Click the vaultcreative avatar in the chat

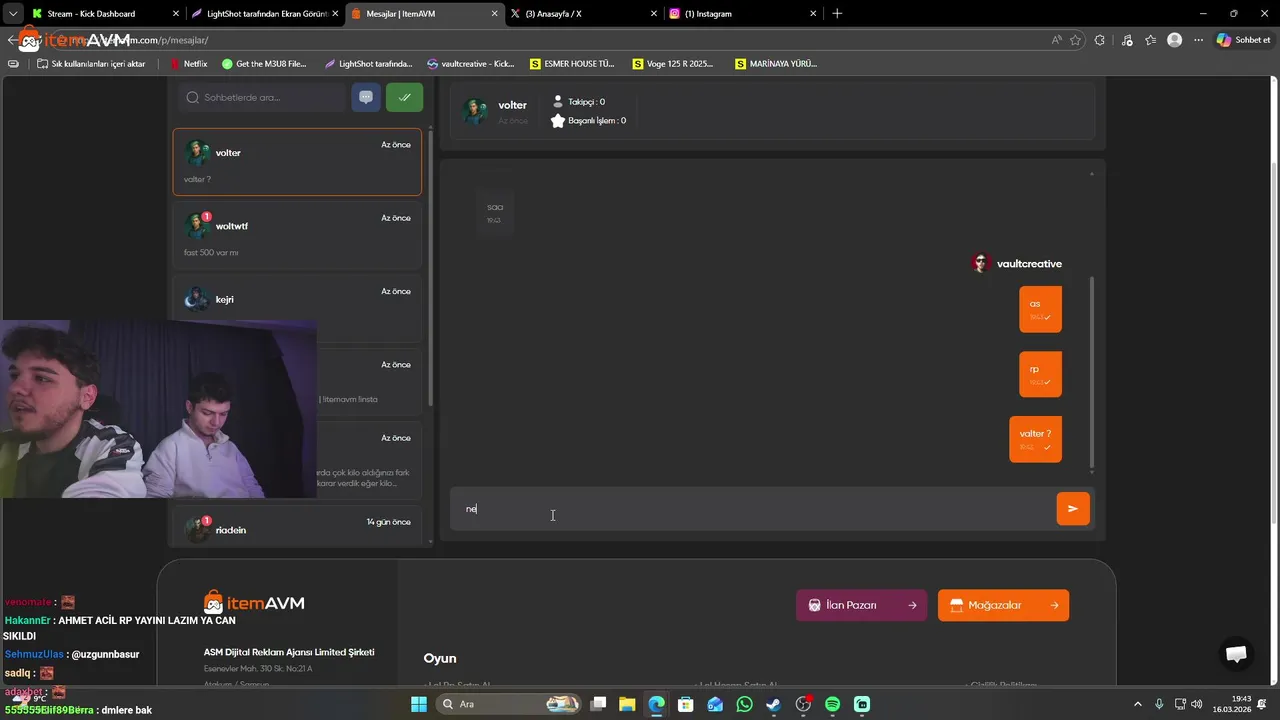981,263
